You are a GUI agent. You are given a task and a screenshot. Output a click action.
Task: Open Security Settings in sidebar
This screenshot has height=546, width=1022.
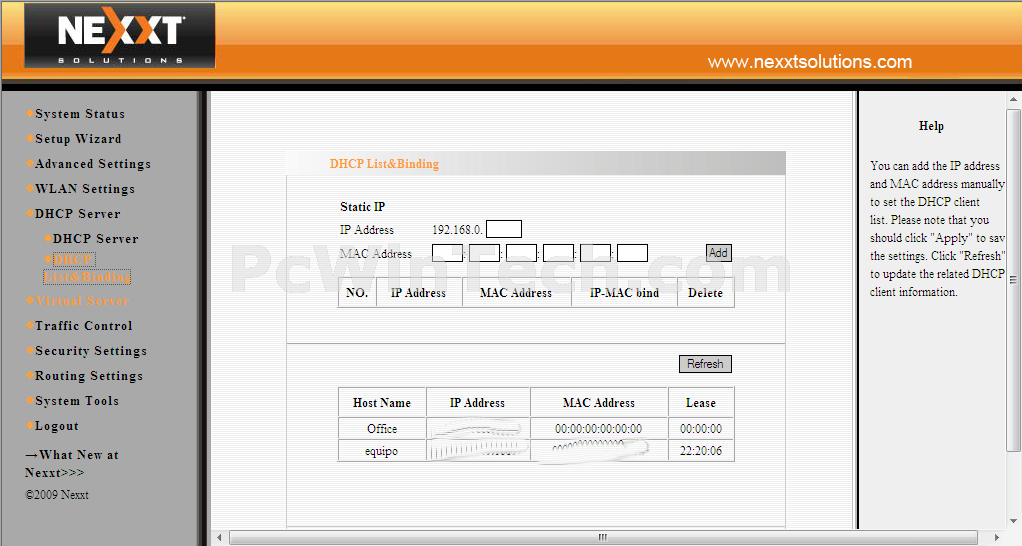click(x=90, y=351)
